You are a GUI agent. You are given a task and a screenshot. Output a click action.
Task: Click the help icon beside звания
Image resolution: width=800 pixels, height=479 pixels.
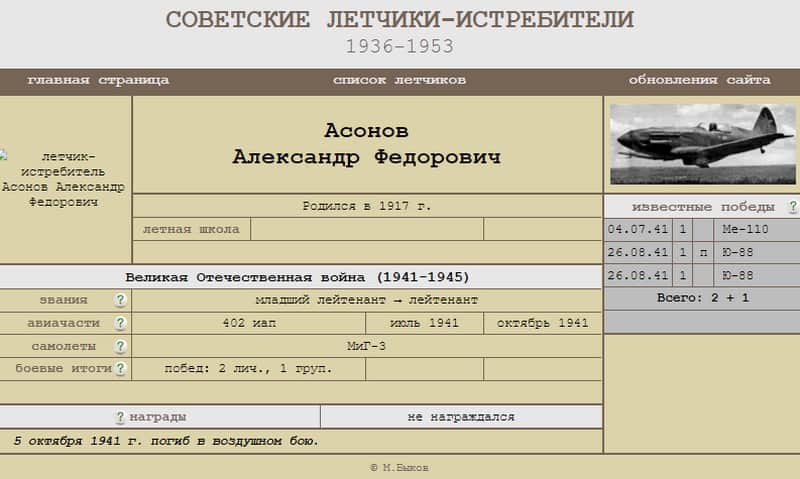point(120,300)
